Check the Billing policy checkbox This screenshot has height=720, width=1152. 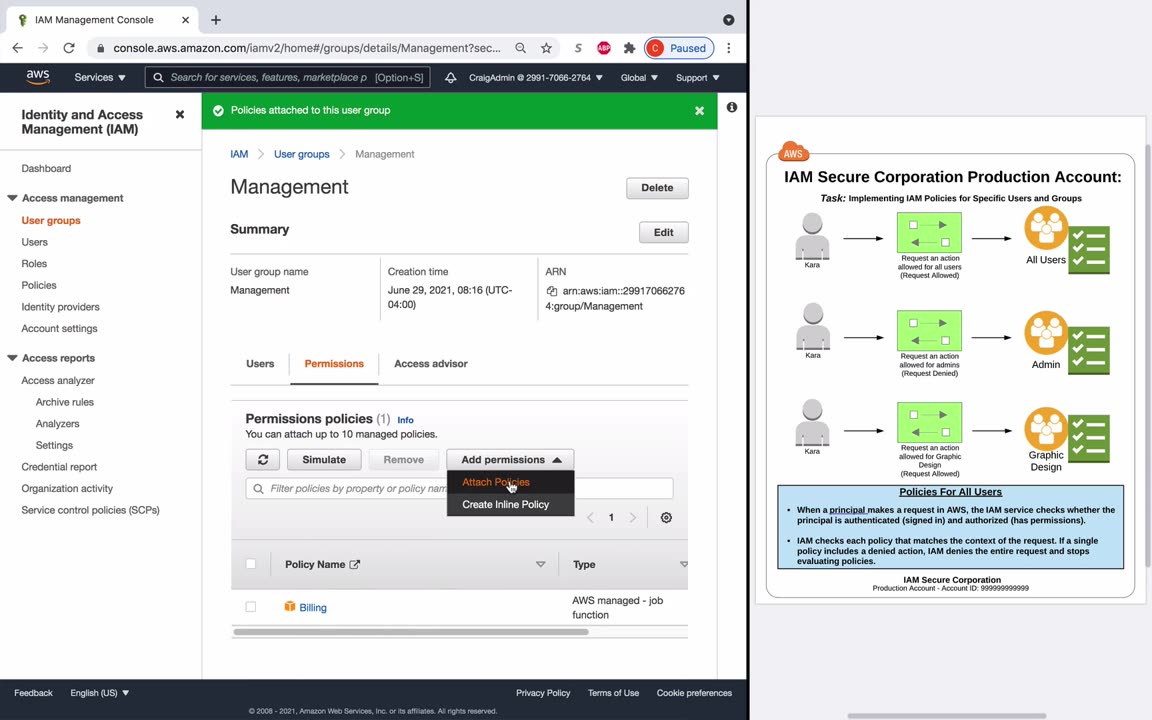[x=251, y=607]
